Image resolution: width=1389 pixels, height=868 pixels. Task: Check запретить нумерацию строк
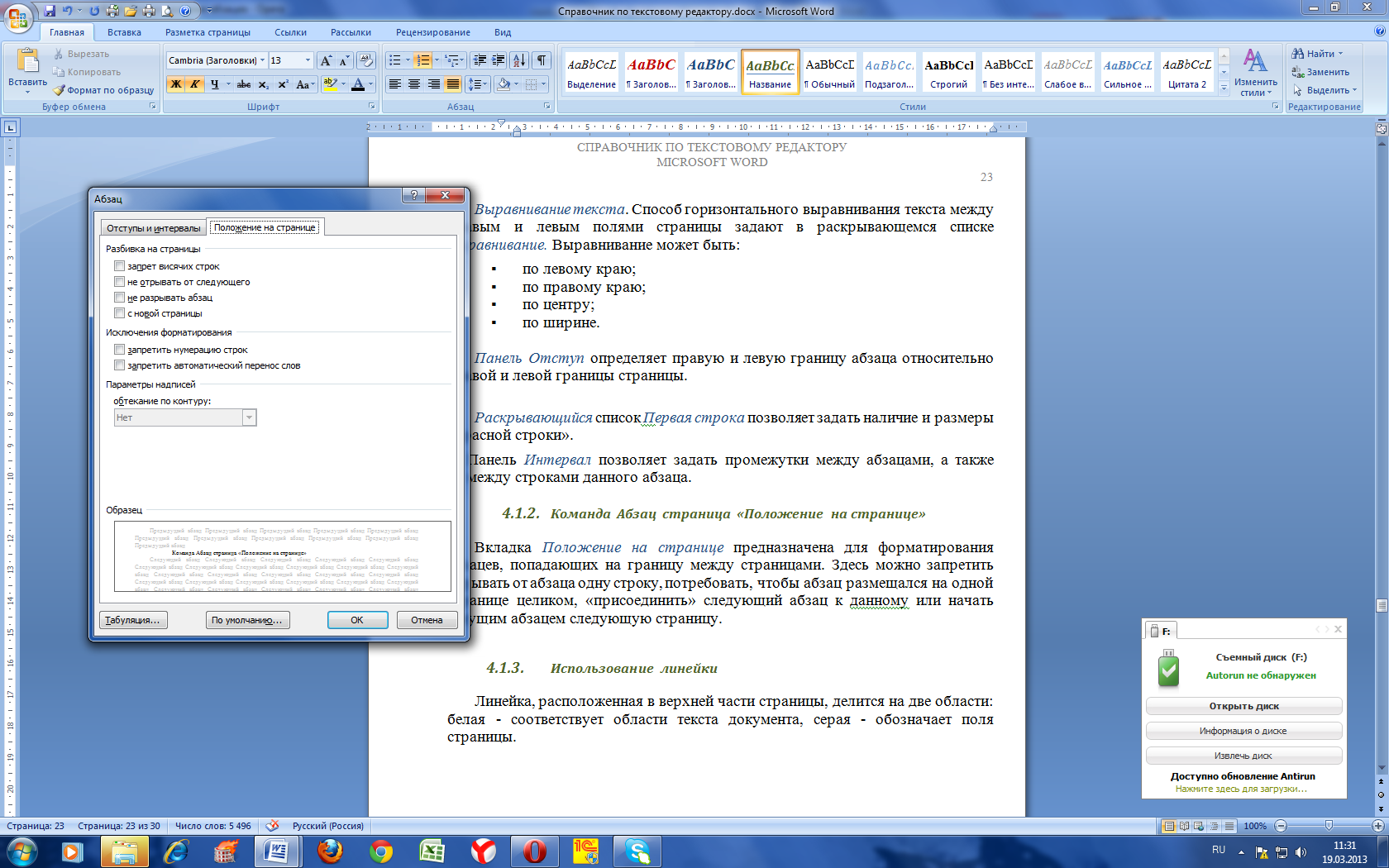[x=119, y=350]
